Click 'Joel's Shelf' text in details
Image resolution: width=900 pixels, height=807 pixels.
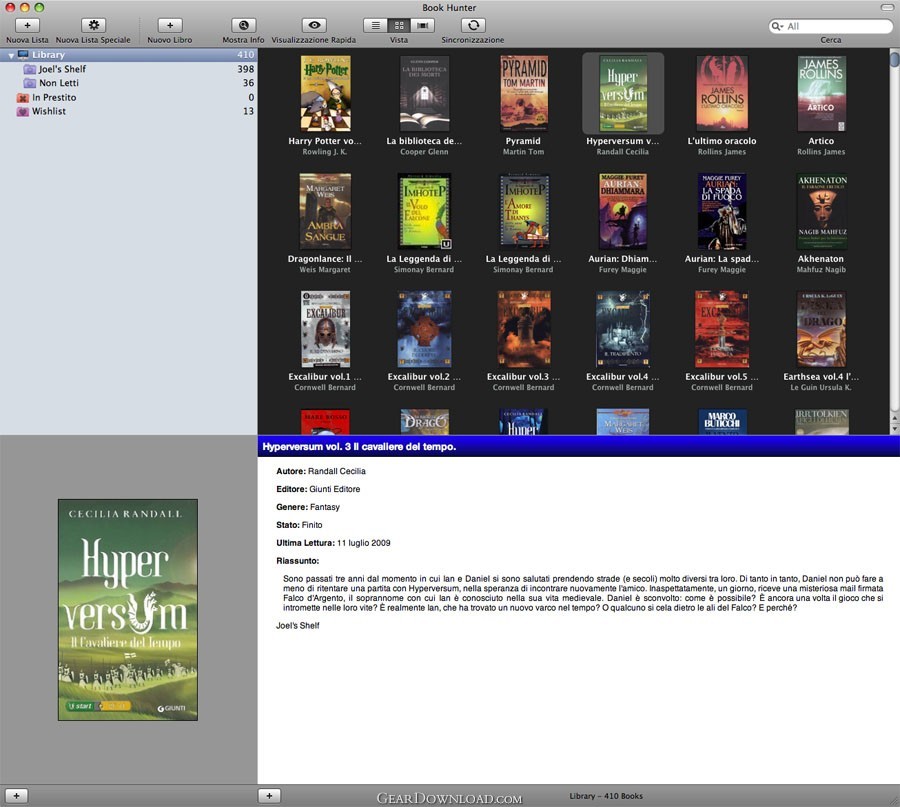click(x=297, y=626)
